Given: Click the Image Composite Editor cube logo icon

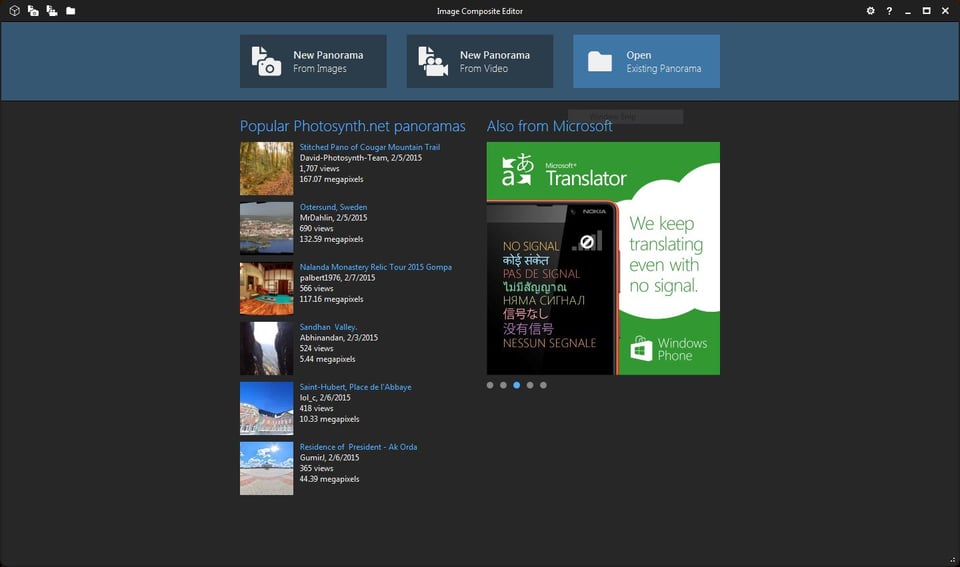Looking at the screenshot, I should pyautogui.click(x=15, y=11).
